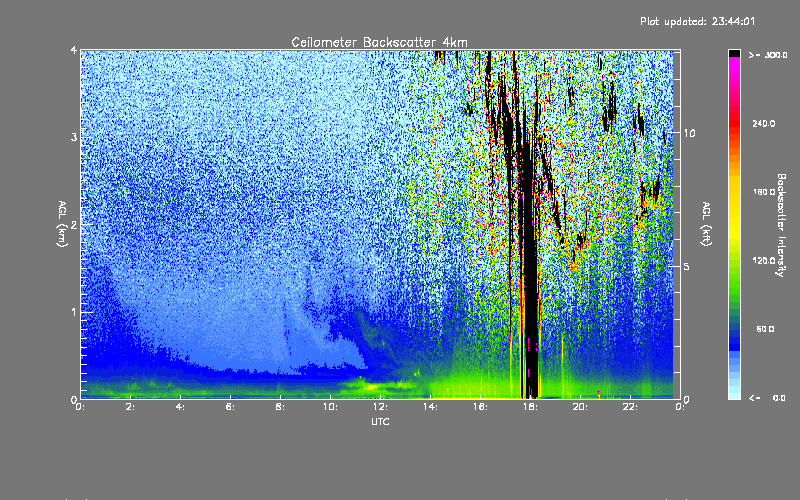
Task: Click the "10:" UTC tick label
Action: pos(331,407)
